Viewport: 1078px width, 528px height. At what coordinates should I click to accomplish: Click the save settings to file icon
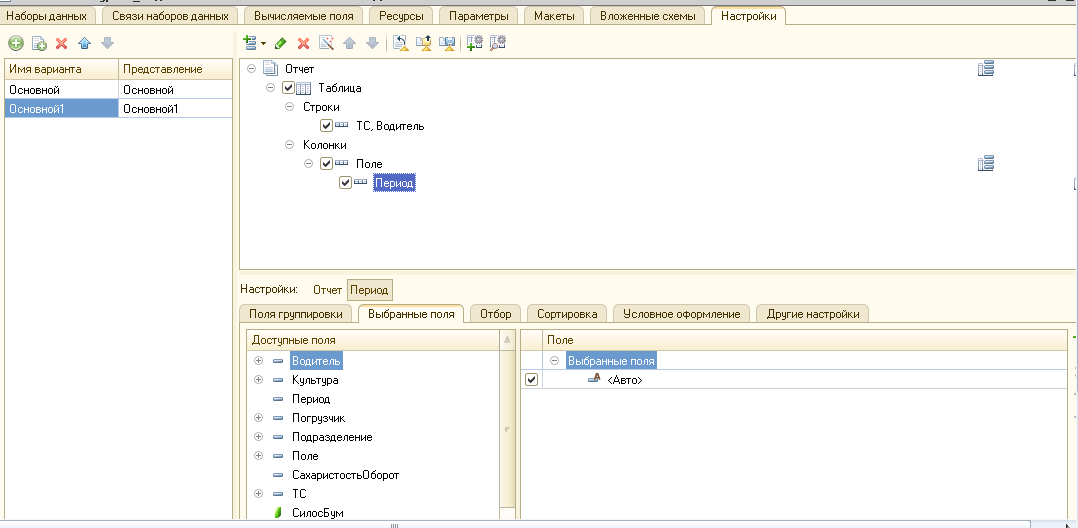pos(447,43)
